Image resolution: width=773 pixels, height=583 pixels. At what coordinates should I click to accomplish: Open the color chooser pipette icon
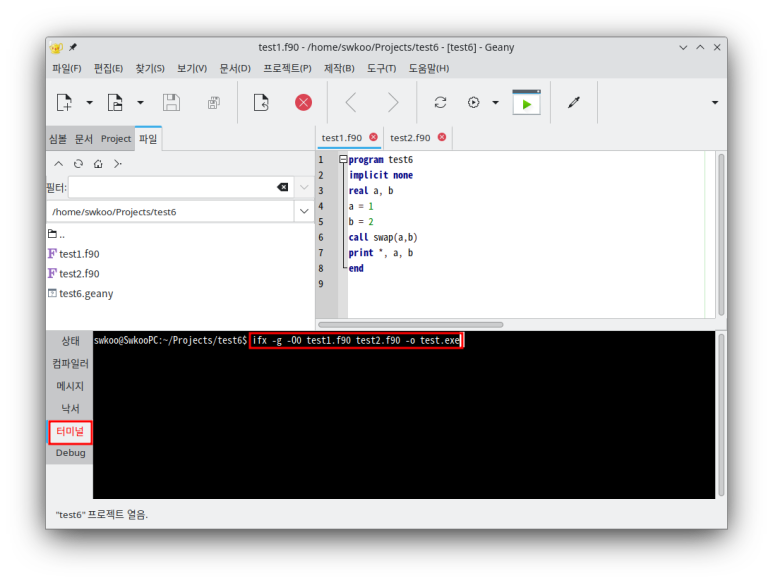pyautogui.click(x=573, y=103)
